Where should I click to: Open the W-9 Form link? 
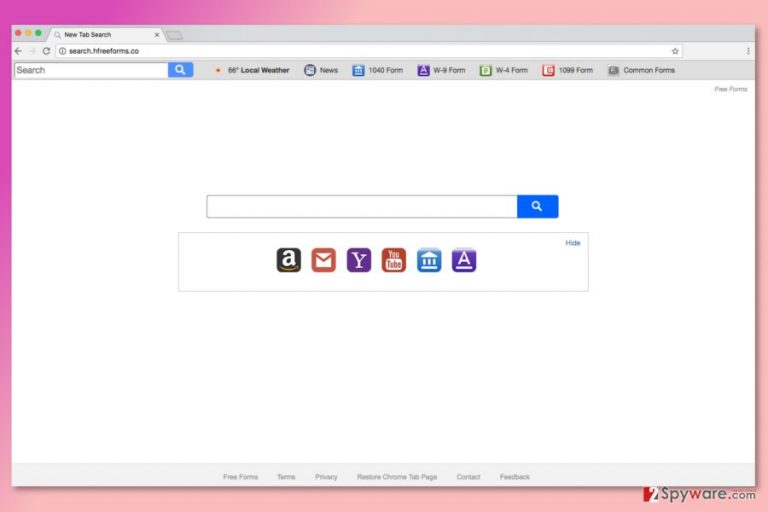click(449, 71)
